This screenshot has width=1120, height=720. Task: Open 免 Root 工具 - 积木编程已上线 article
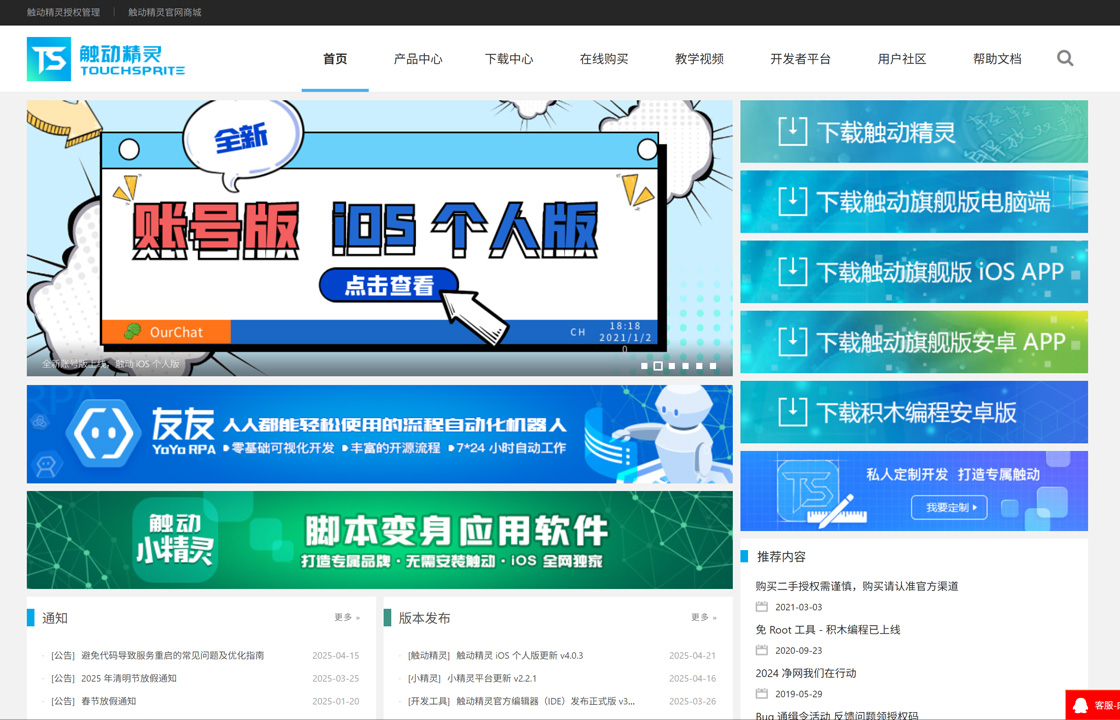[828, 630]
